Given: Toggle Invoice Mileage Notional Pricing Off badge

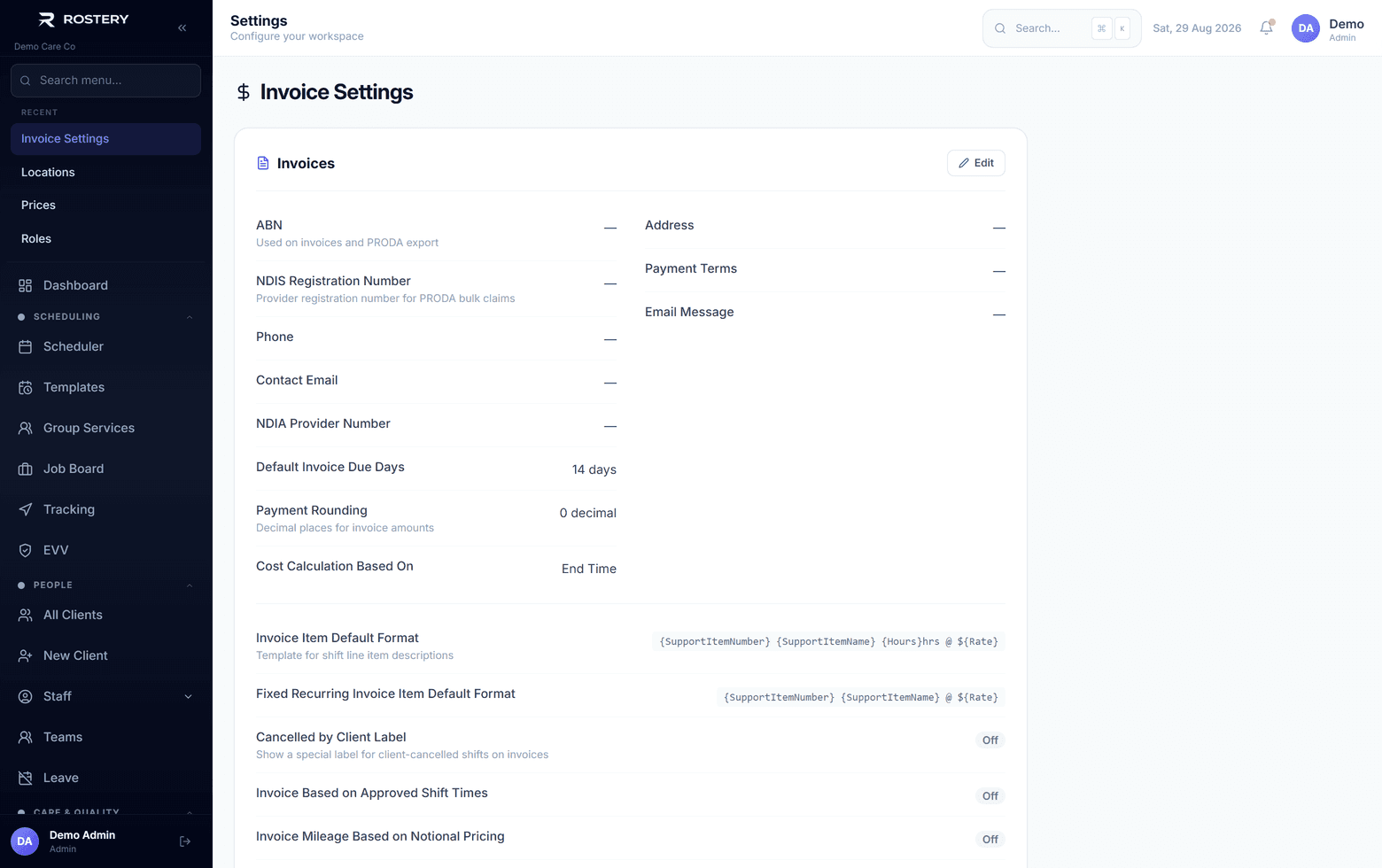Looking at the screenshot, I should click(990, 840).
